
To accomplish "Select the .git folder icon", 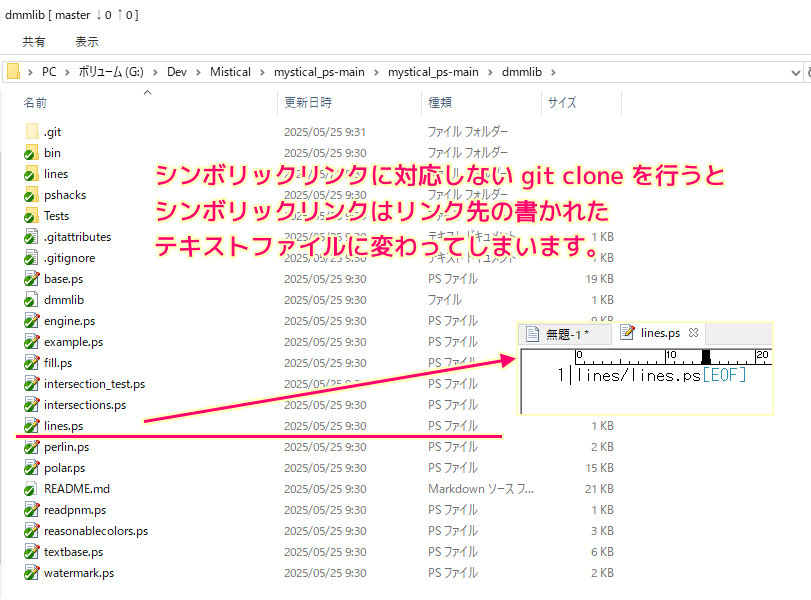I will click(x=32, y=131).
